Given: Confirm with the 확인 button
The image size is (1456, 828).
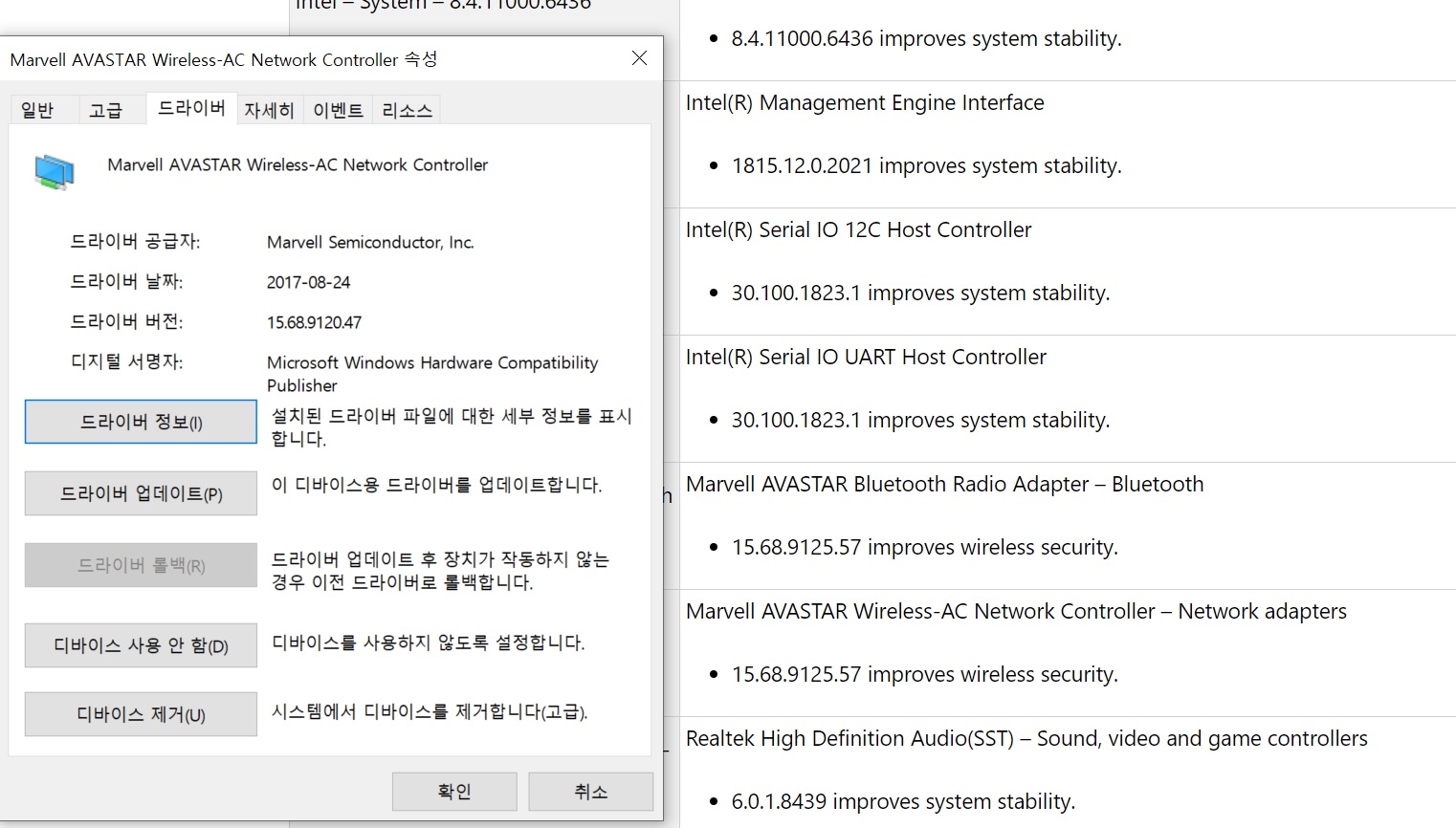Looking at the screenshot, I should click(x=454, y=792).
